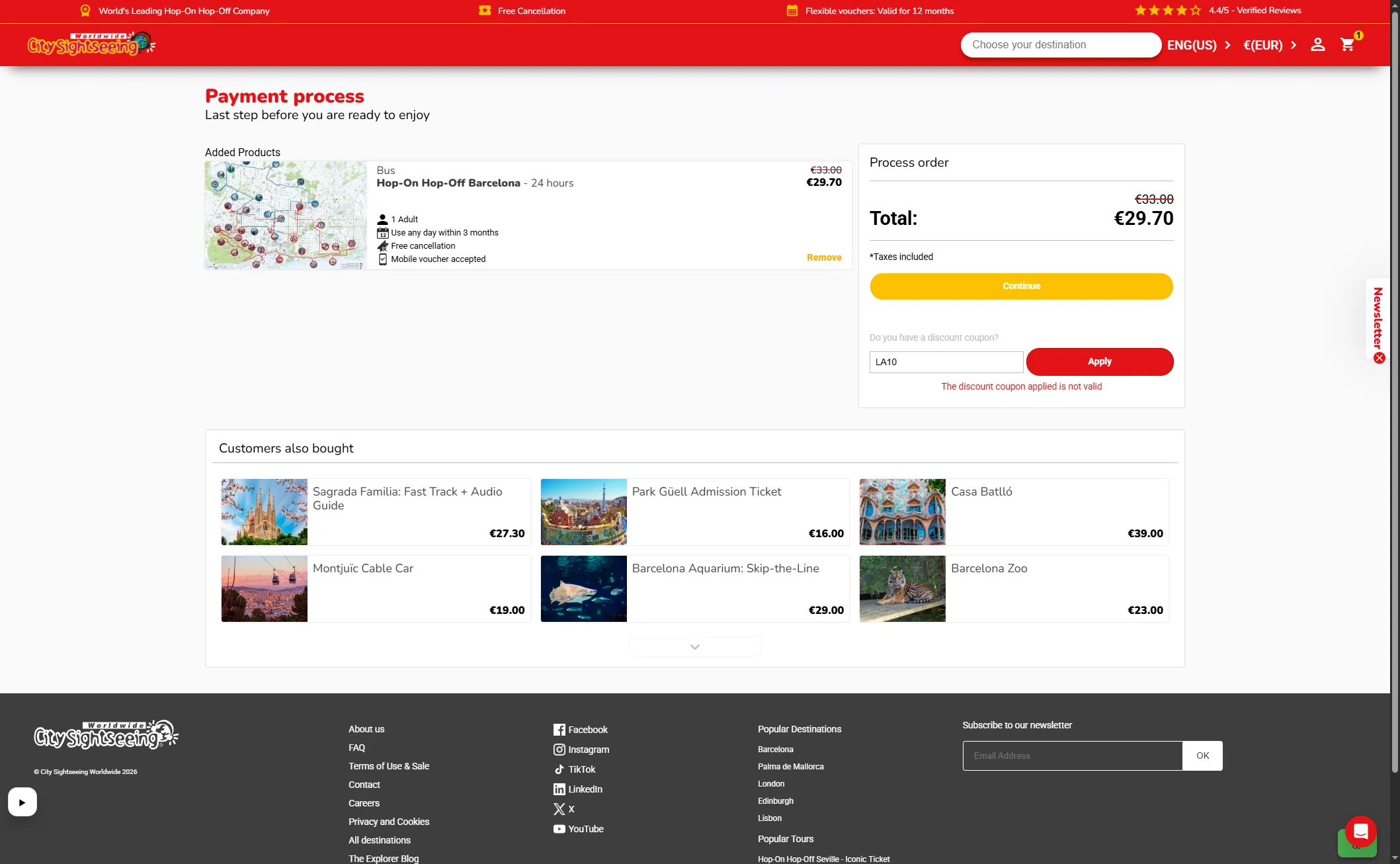The image size is (1400, 864).
Task: Open Terms of Use & Sale link
Action: click(x=389, y=766)
